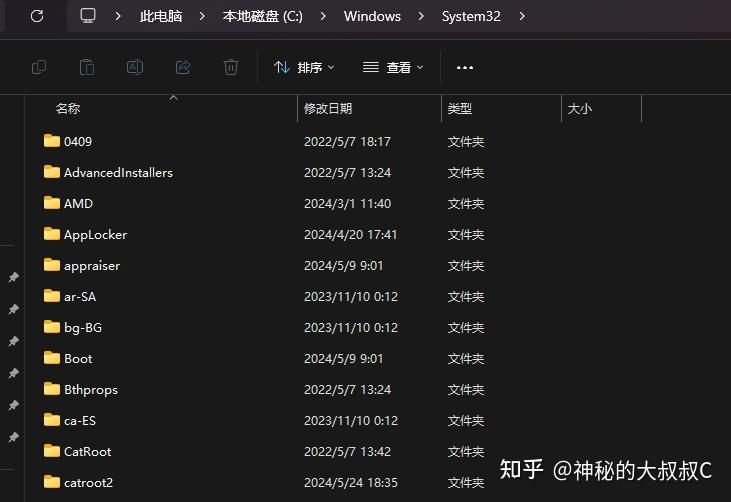Open the three-dot more options menu
Viewport: 731px width, 502px height.
click(465, 68)
